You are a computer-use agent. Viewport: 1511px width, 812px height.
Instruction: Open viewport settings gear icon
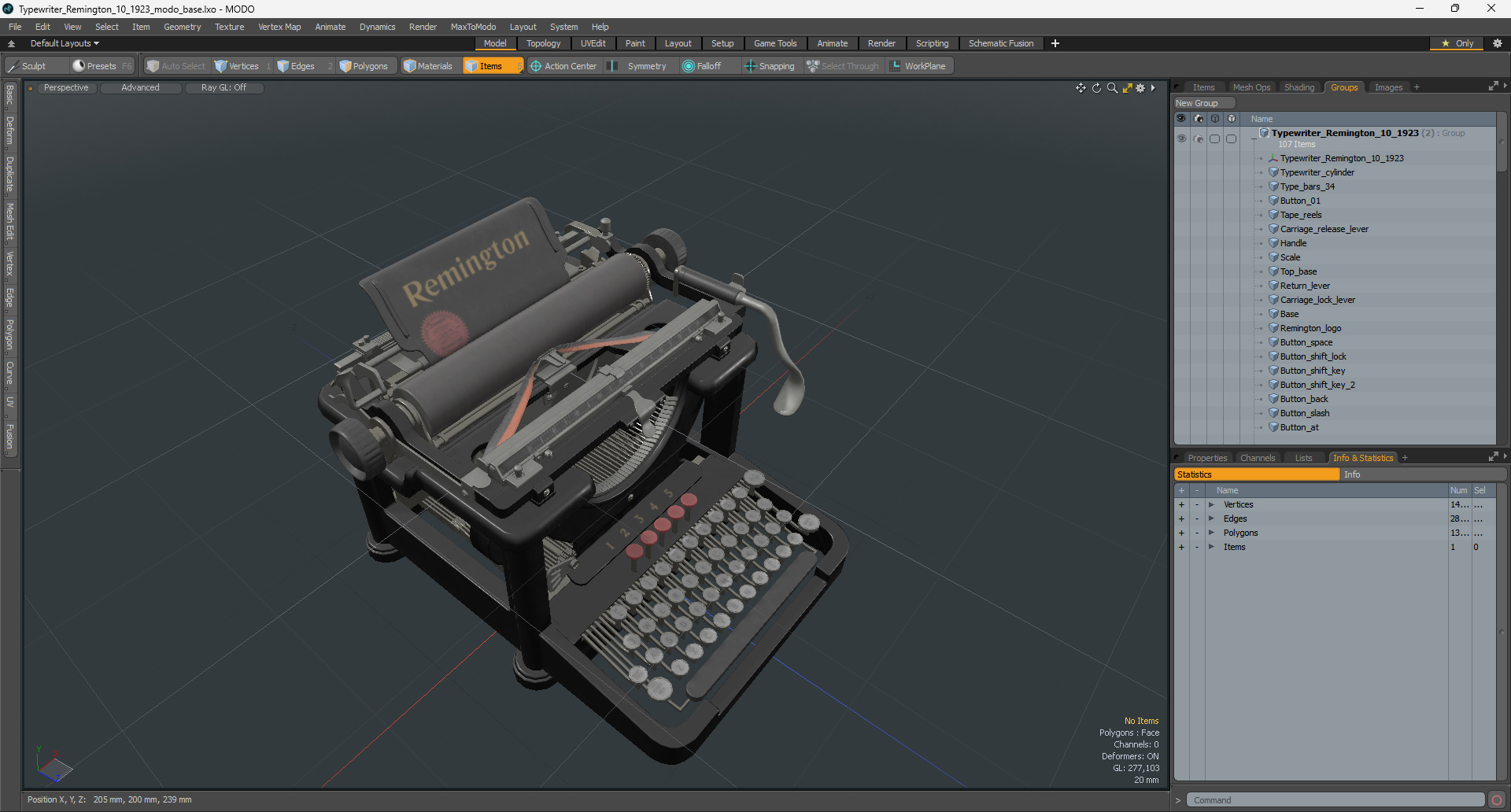1140,88
